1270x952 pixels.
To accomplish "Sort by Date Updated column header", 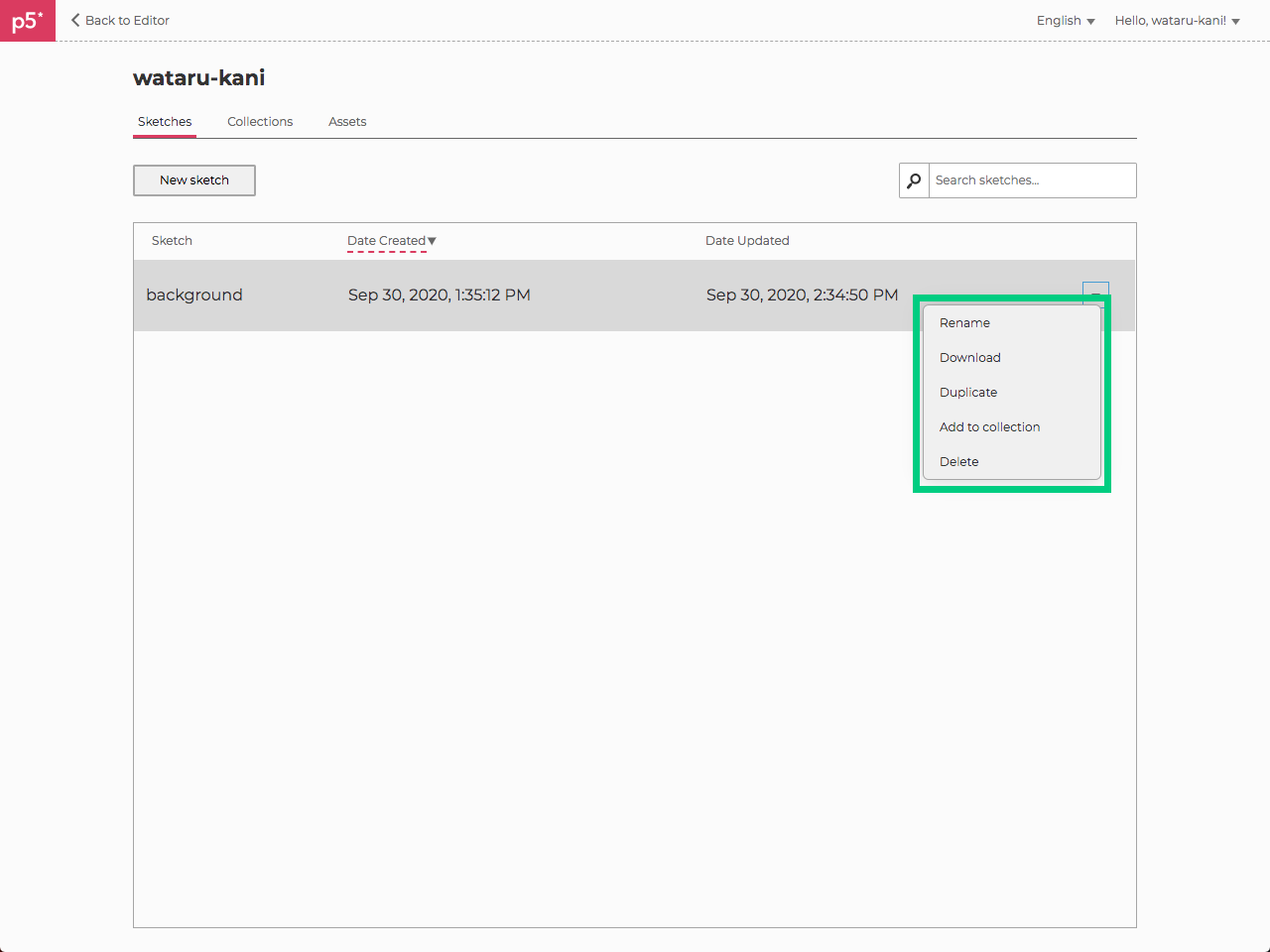I will coord(747,241).
